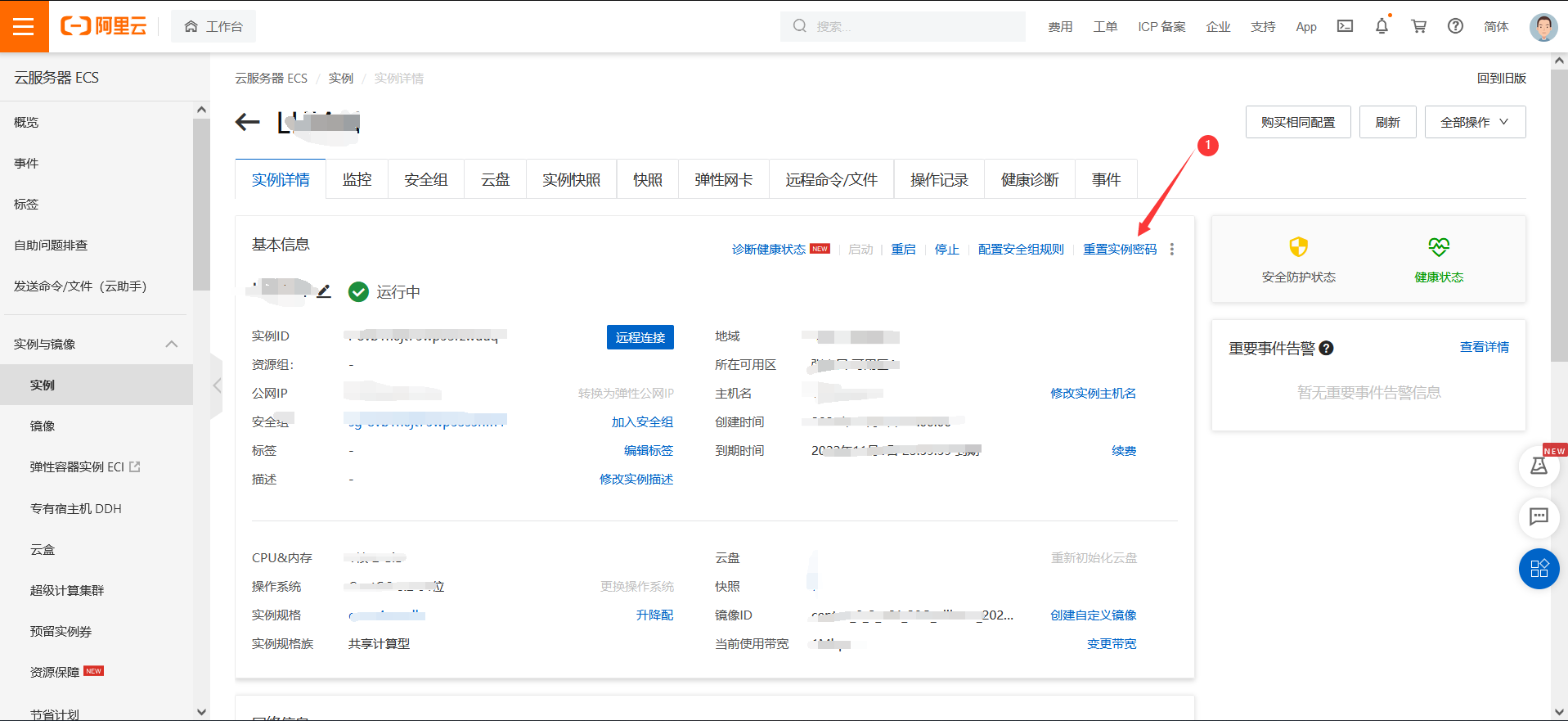This screenshot has height=721, width=1568.
Task: Collapse the 实例与镜像 section
Action: tap(172, 345)
